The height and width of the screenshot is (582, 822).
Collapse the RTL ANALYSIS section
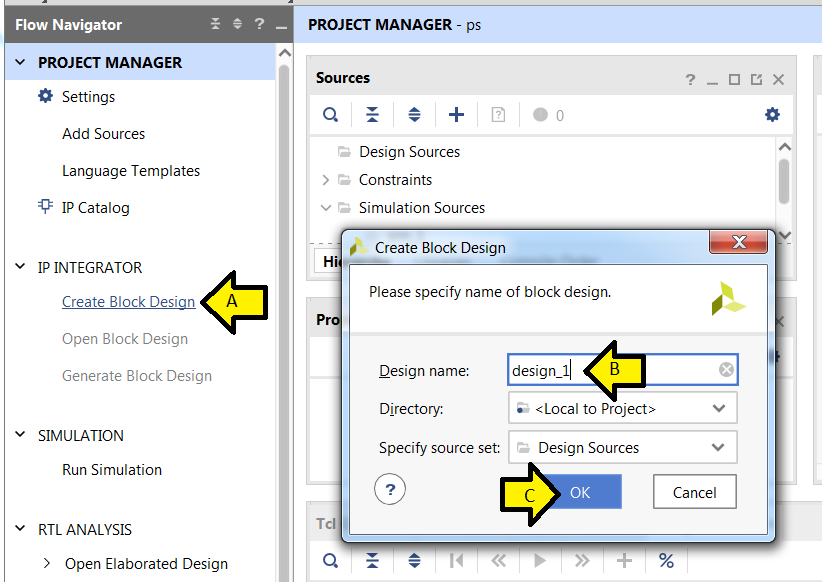(20, 528)
